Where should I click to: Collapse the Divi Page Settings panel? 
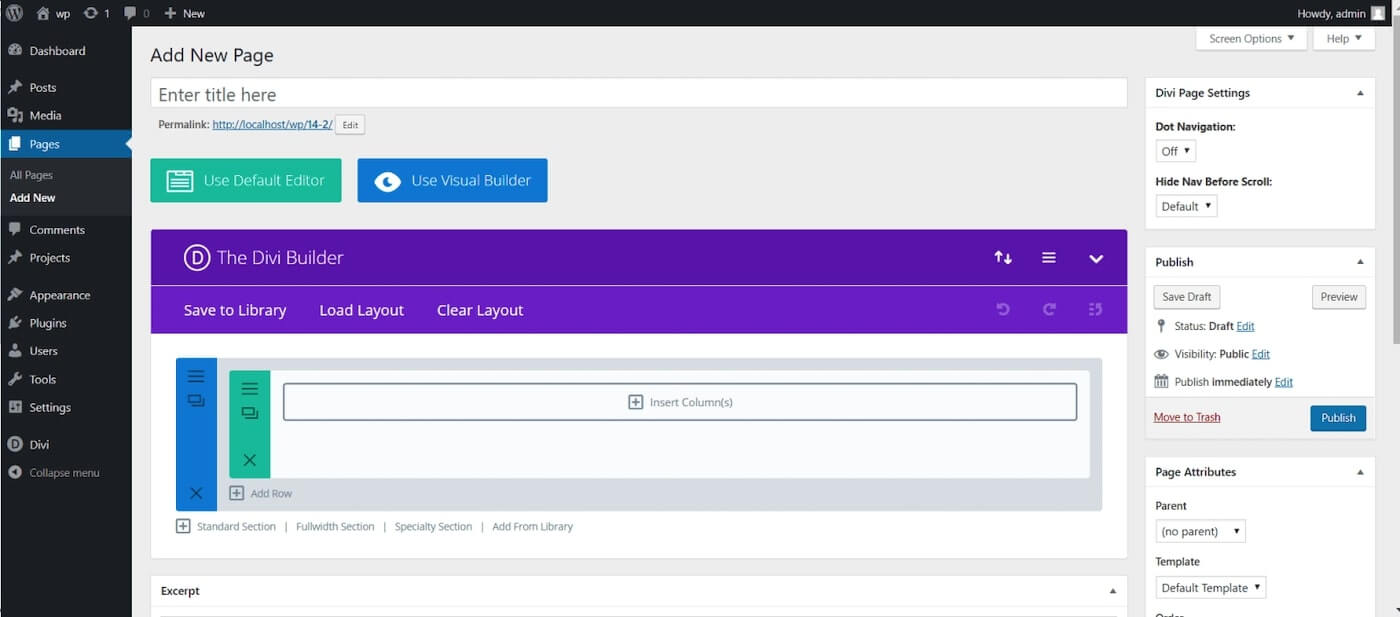1359,93
